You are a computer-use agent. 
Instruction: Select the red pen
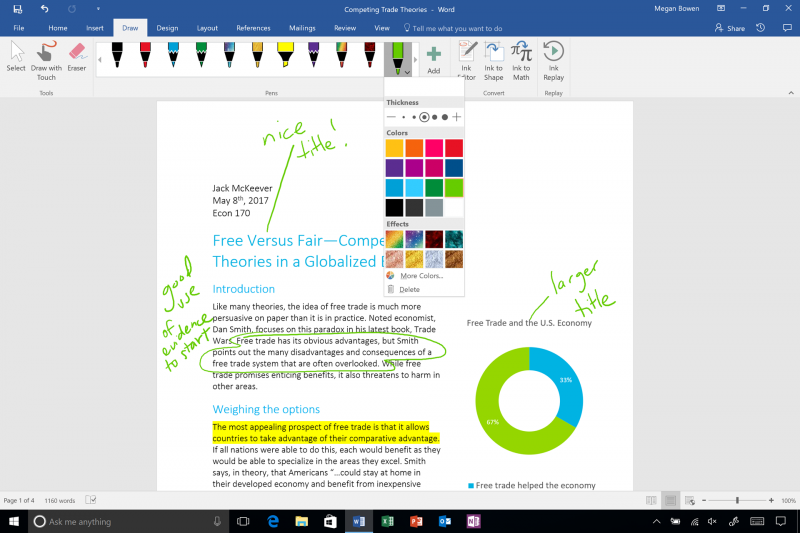(145, 55)
